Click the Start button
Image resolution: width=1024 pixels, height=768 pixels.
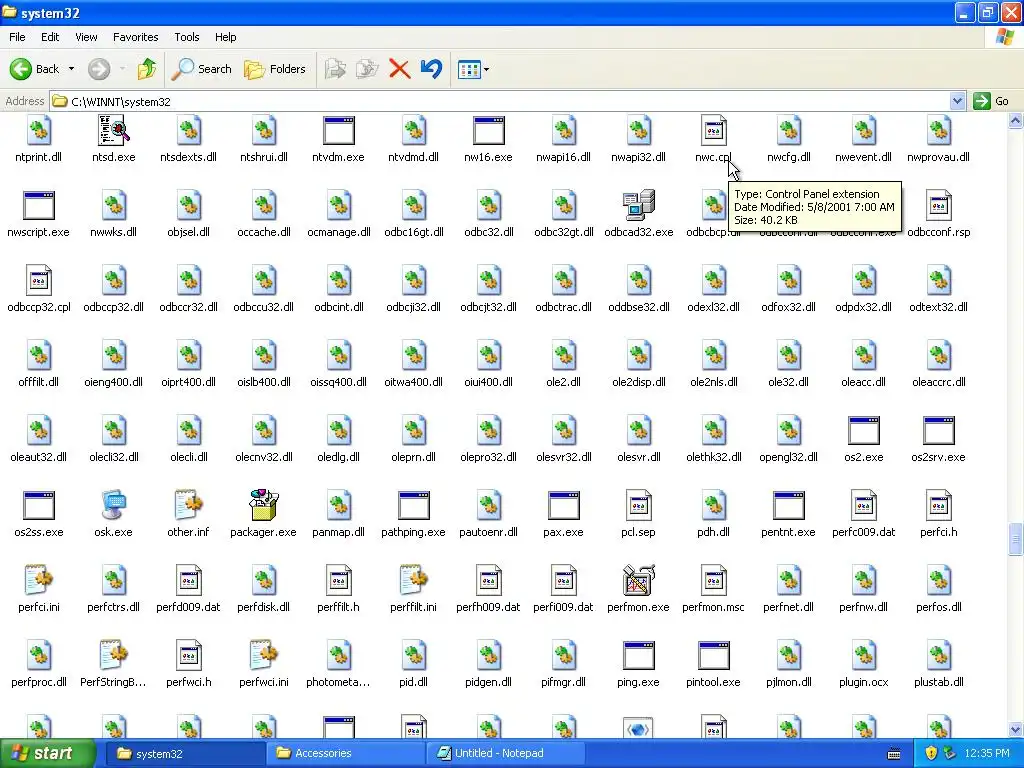coord(46,754)
